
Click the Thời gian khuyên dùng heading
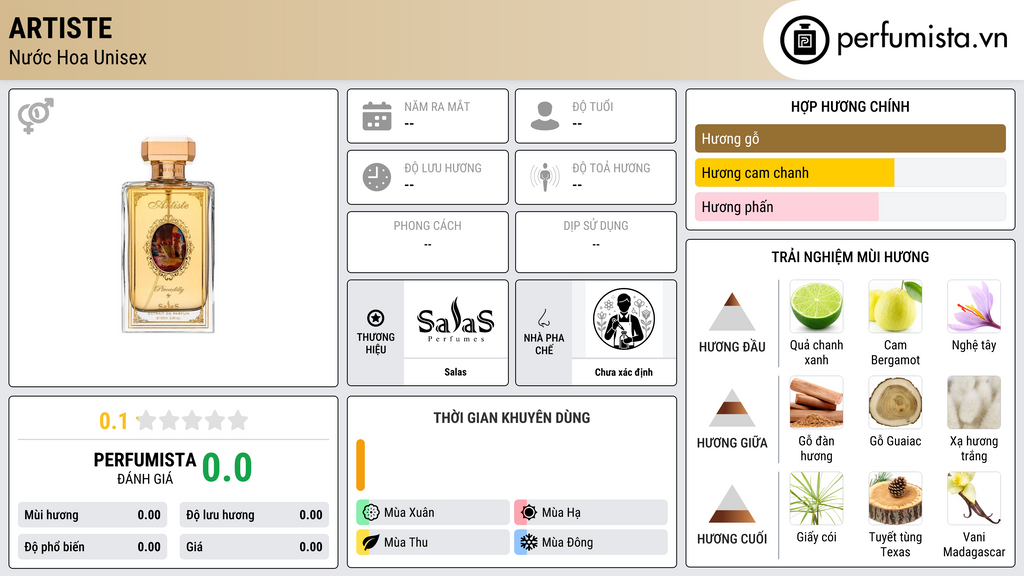click(512, 418)
